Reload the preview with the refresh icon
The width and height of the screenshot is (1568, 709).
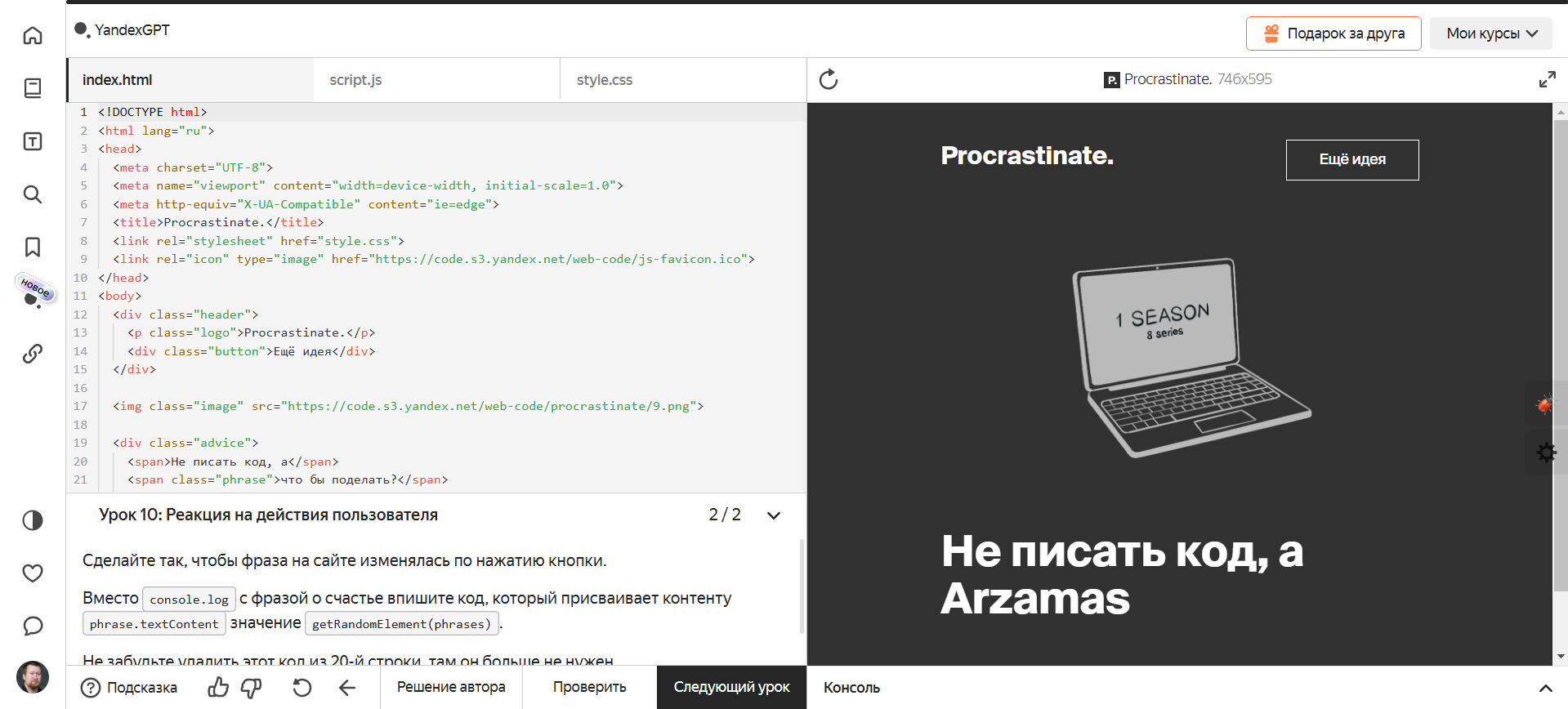point(829,79)
